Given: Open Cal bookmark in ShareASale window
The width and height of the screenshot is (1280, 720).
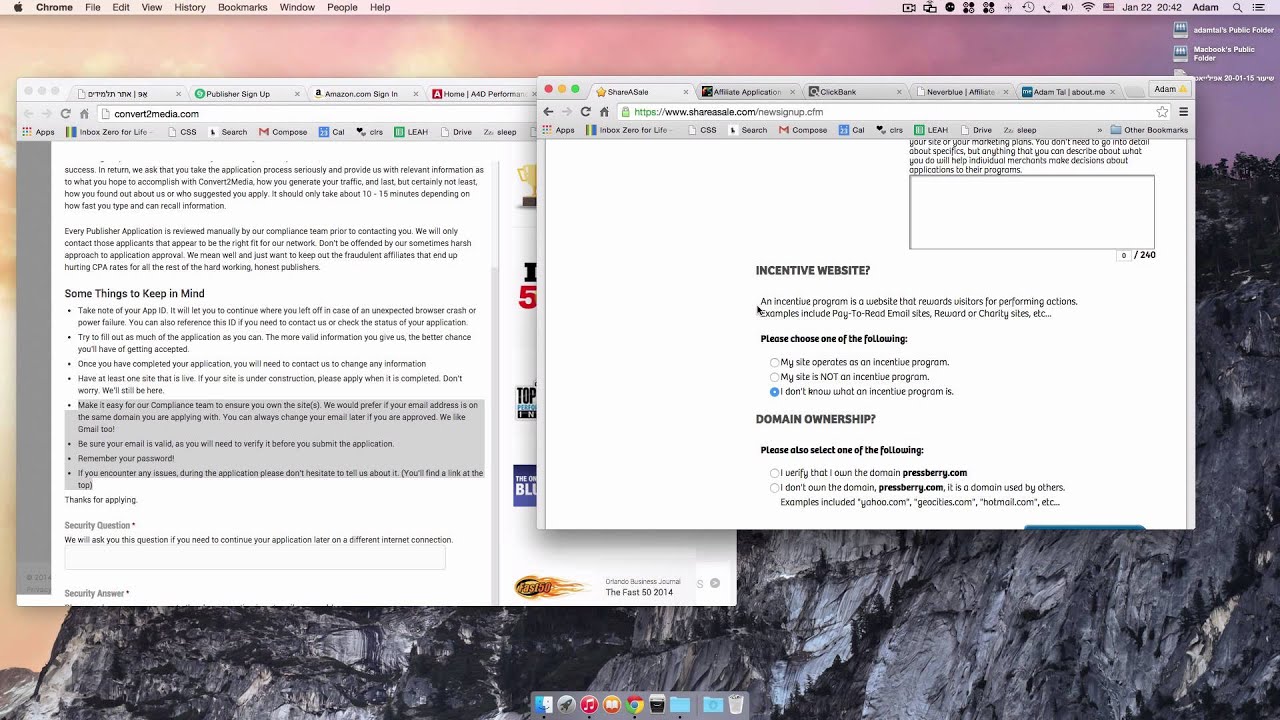Looking at the screenshot, I should click(x=851, y=130).
